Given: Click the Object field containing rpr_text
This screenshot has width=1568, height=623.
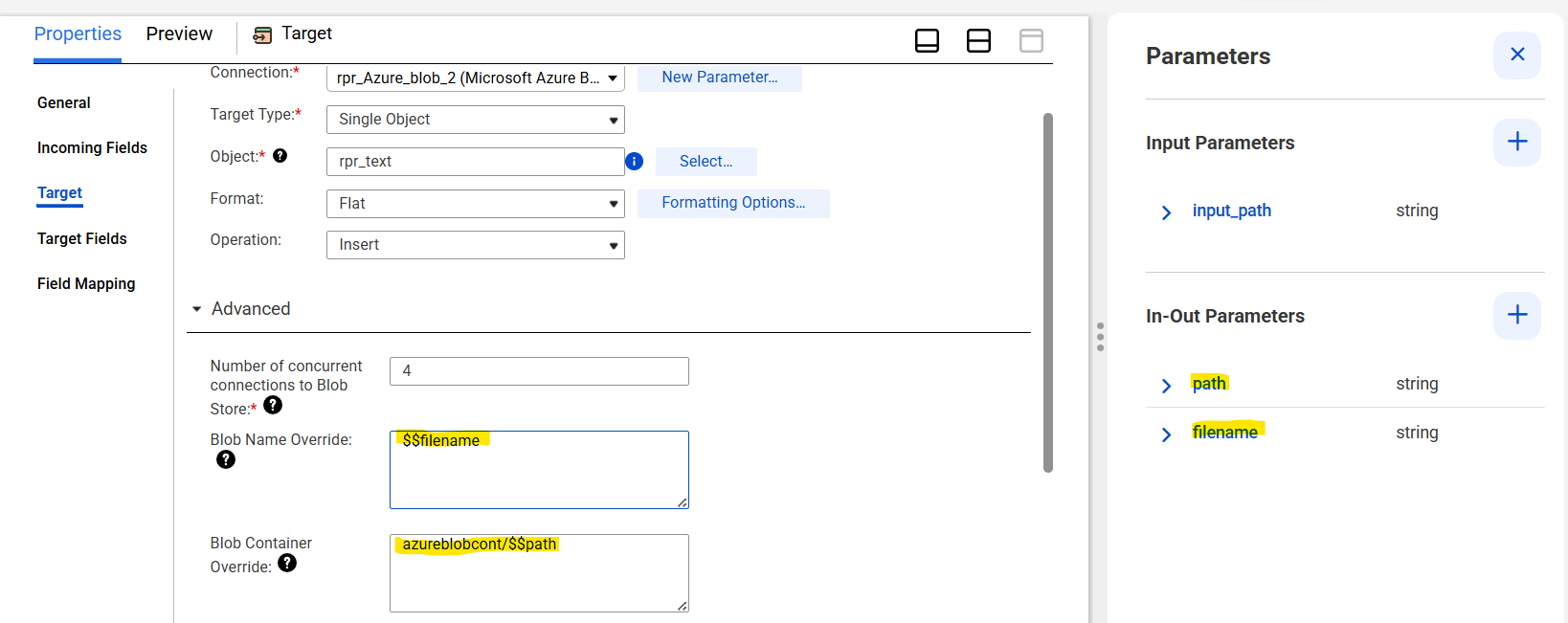Looking at the screenshot, I should (x=476, y=162).
